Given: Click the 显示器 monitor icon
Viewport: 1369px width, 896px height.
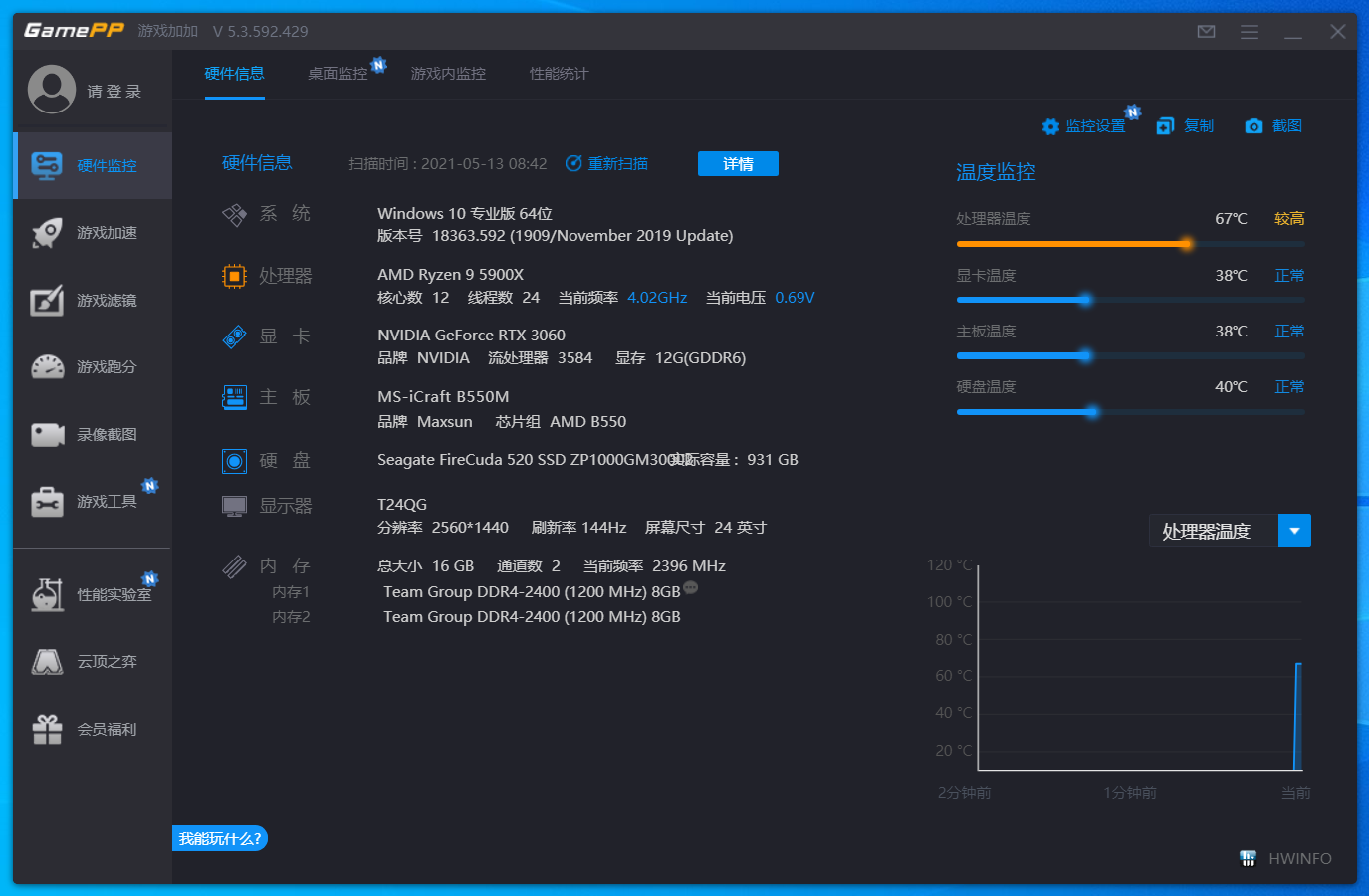Looking at the screenshot, I should [x=234, y=506].
